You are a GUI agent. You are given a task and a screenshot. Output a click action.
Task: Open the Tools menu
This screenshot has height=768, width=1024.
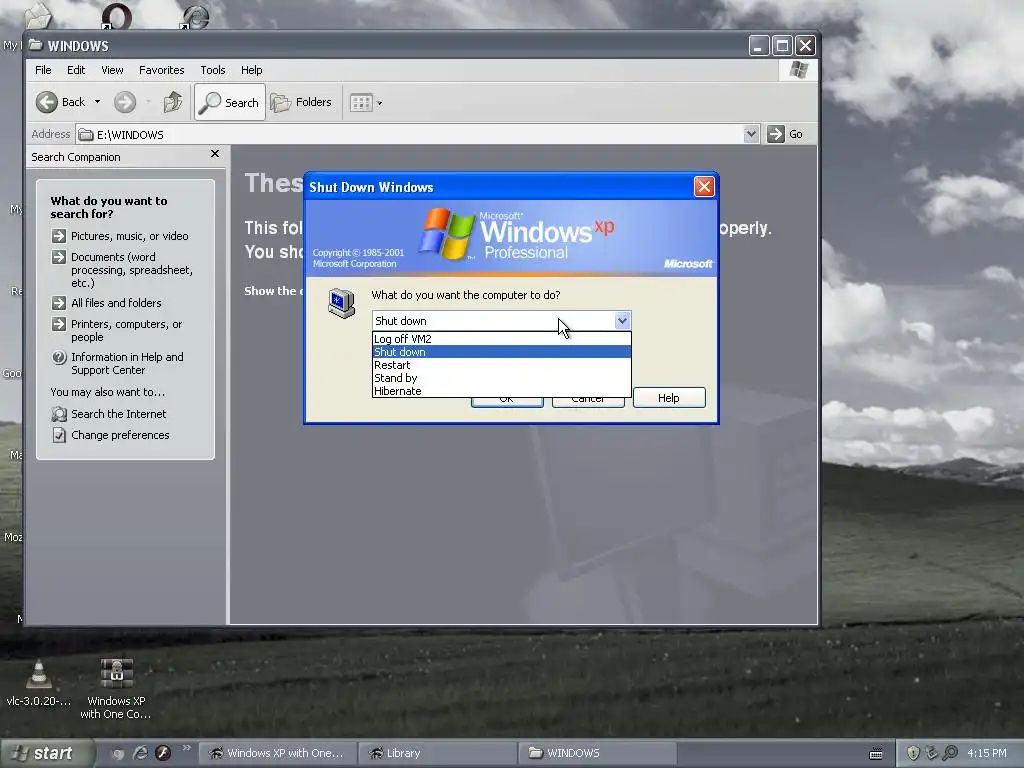213,70
